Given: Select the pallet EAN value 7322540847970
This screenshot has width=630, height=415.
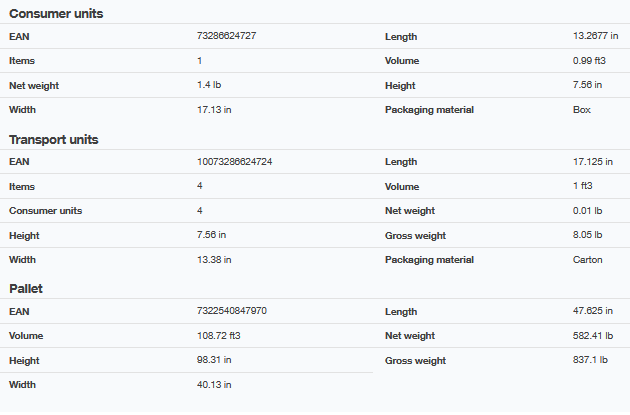Looking at the screenshot, I should point(232,312).
